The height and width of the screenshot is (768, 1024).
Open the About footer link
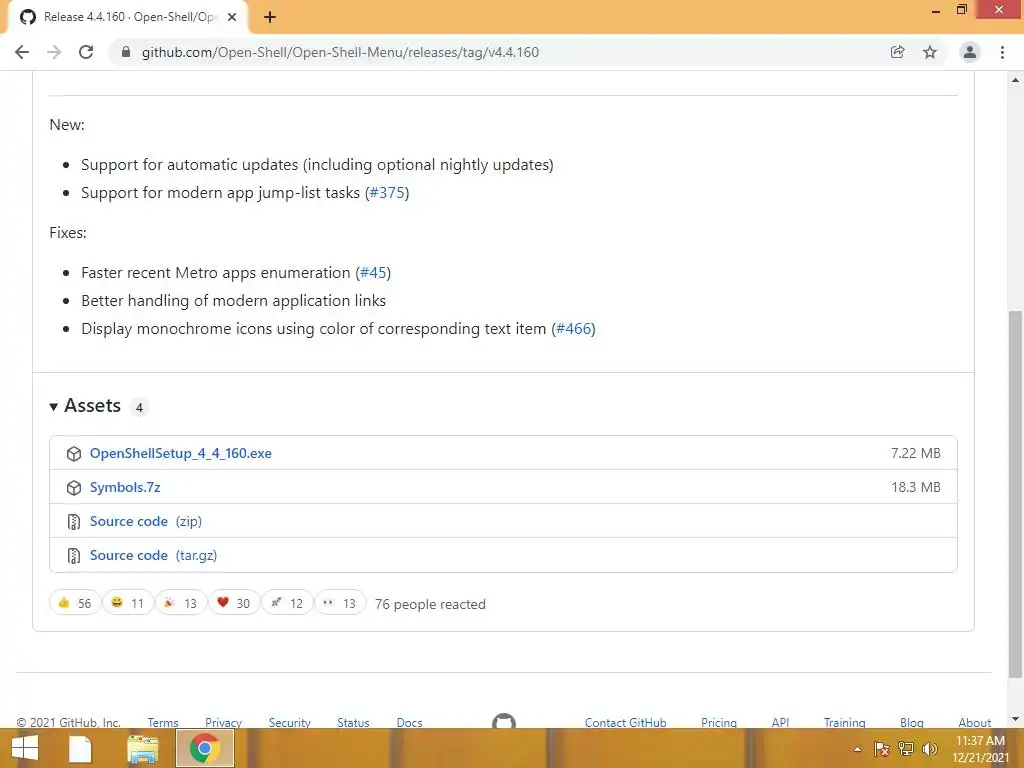pyautogui.click(x=974, y=722)
